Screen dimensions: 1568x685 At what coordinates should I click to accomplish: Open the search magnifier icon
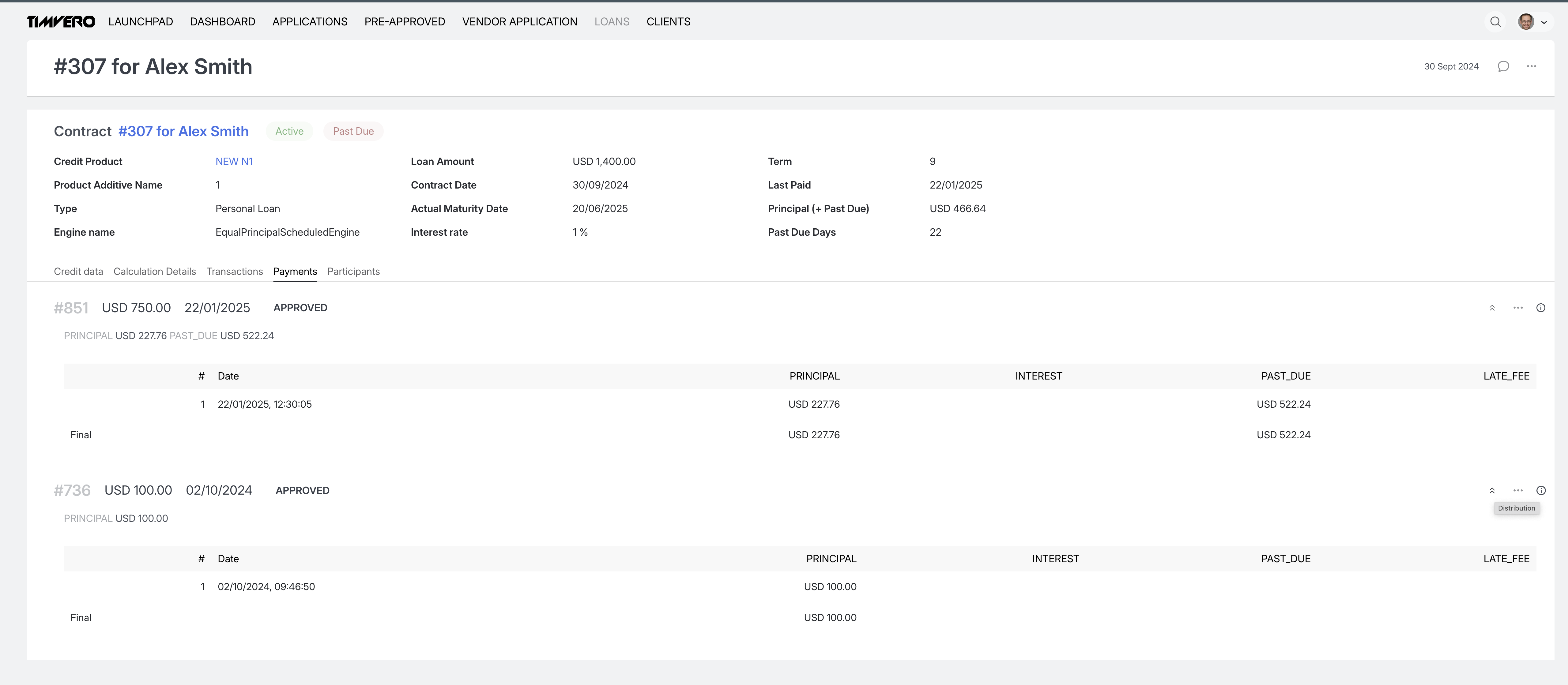point(1495,22)
